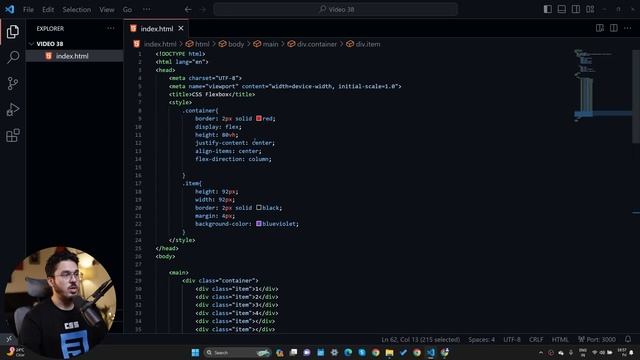Open the Go menu
Viewport: 640px width, 360px height.
127,9
